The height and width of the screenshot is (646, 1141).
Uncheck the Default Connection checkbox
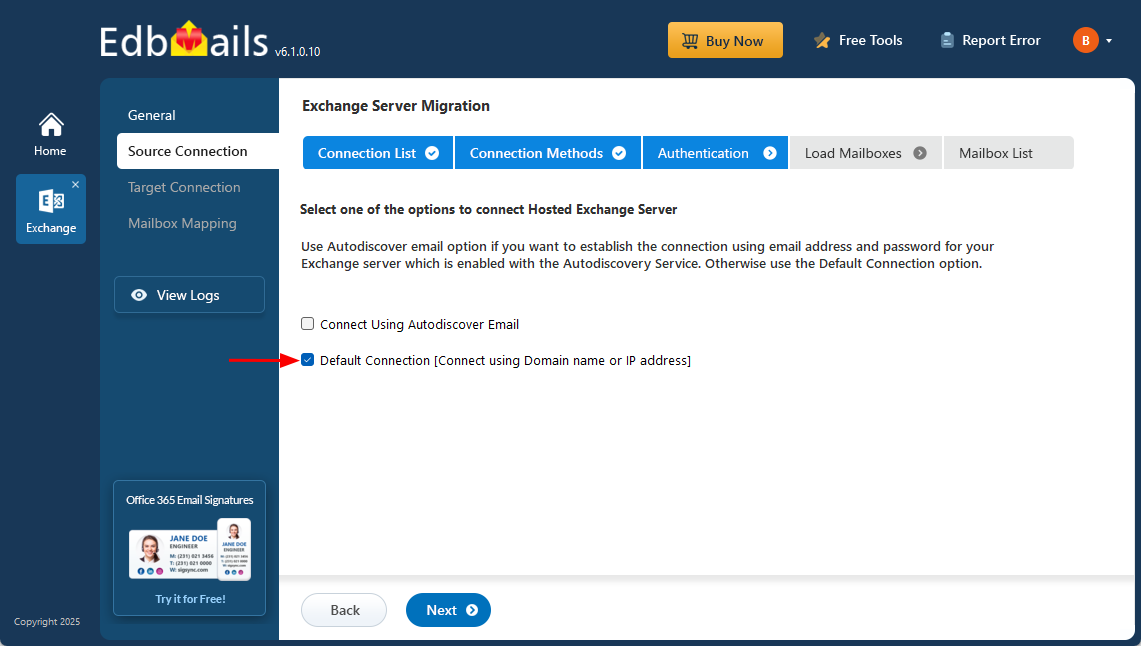pos(308,359)
